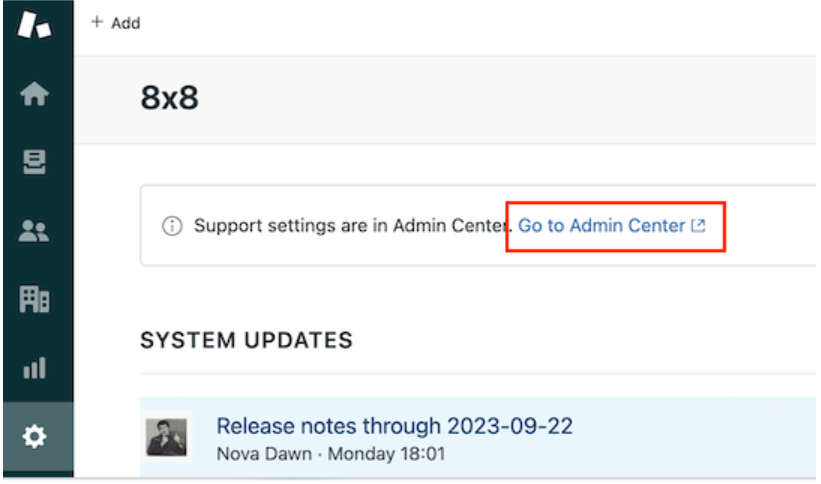Click the plus symbol beside Add
The width and height of the screenshot is (821, 484).
pos(97,23)
